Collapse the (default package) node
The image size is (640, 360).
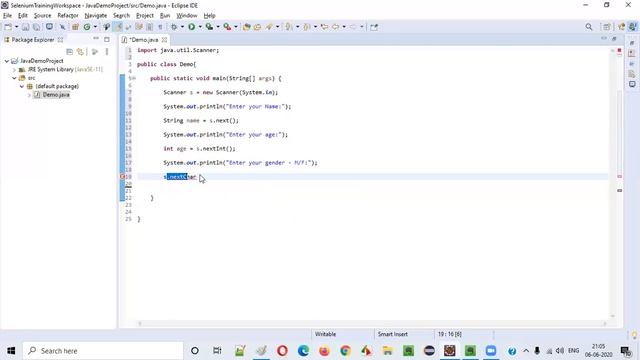22,87
